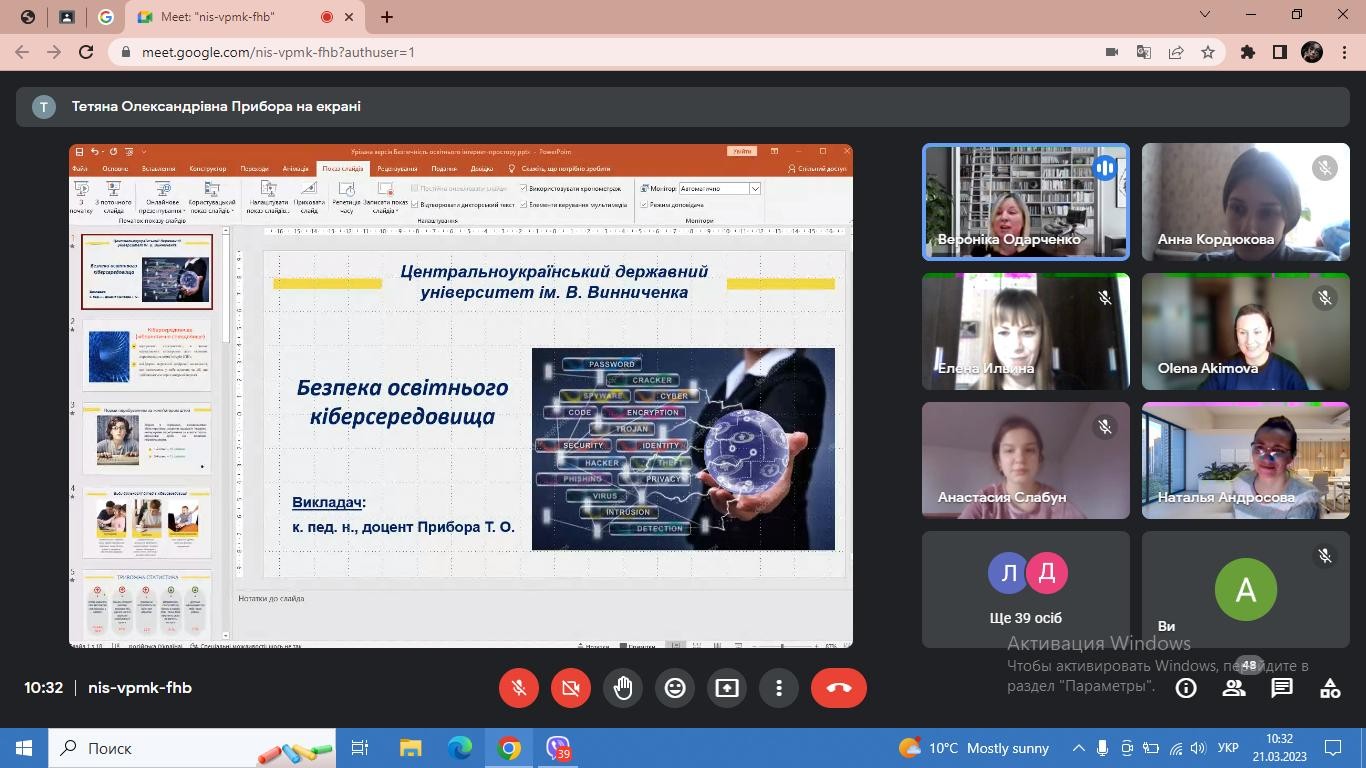This screenshot has width=1366, height=768.
Task: Open the chat messages panel
Action: [x=1282, y=688]
